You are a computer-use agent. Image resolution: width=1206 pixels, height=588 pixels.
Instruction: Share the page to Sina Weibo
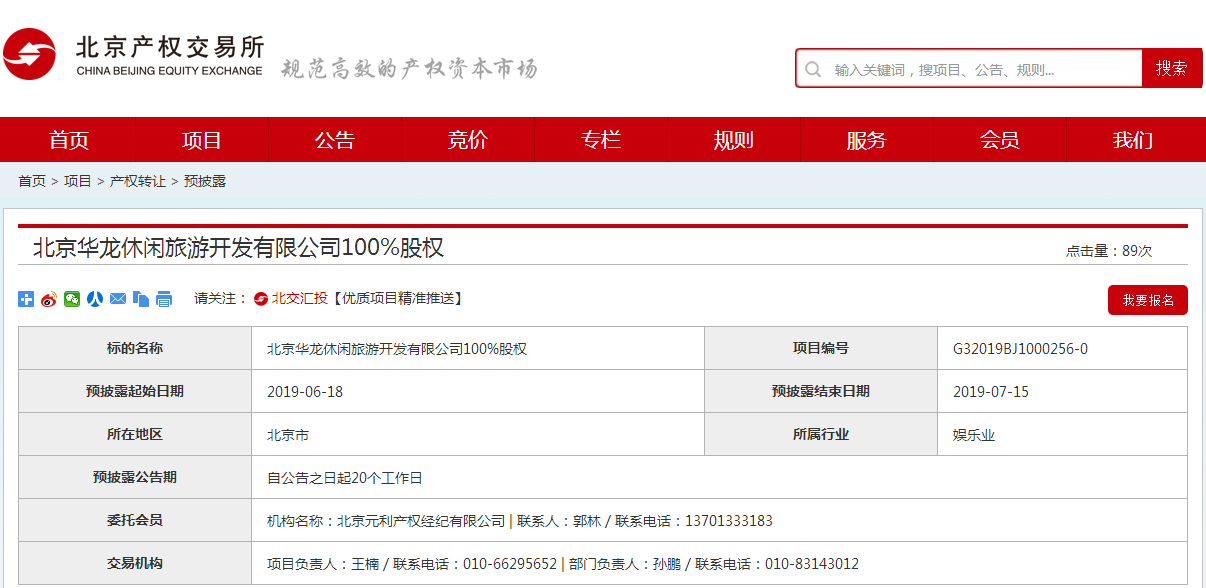[x=49, y=299]
